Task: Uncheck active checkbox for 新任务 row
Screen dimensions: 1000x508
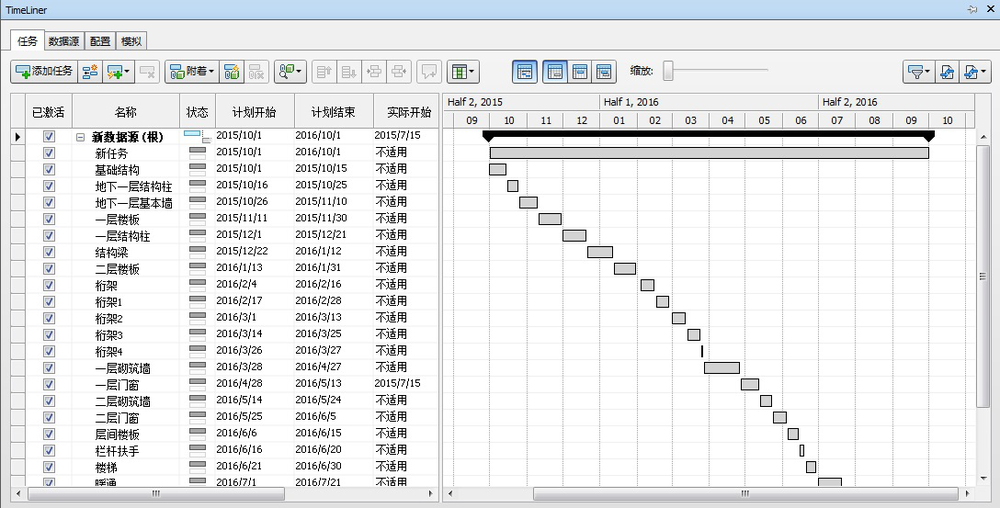Action: [x=49, y=153]
